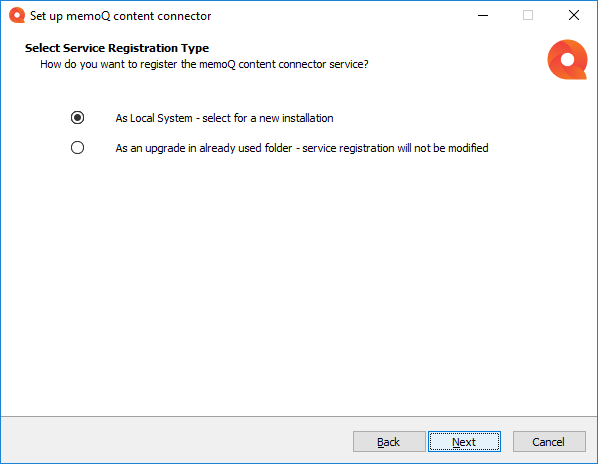Select the As Local System radio button
Viewport: 598px width, 464px height.
click(x=77, y=117)
